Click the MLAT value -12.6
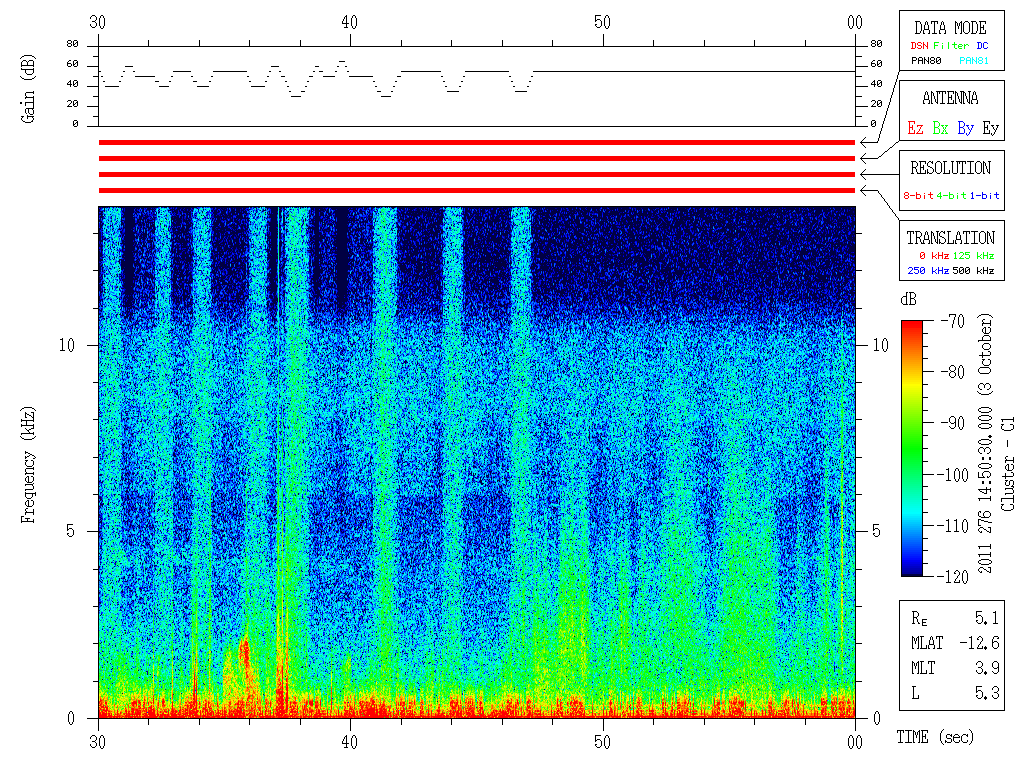 pyautogui.click(x=980, y=643)
